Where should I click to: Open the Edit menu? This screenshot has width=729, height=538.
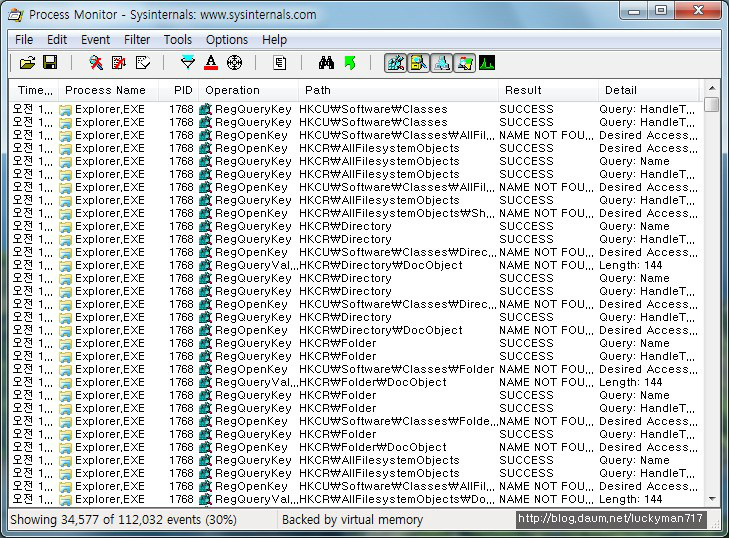coord(57,40)
